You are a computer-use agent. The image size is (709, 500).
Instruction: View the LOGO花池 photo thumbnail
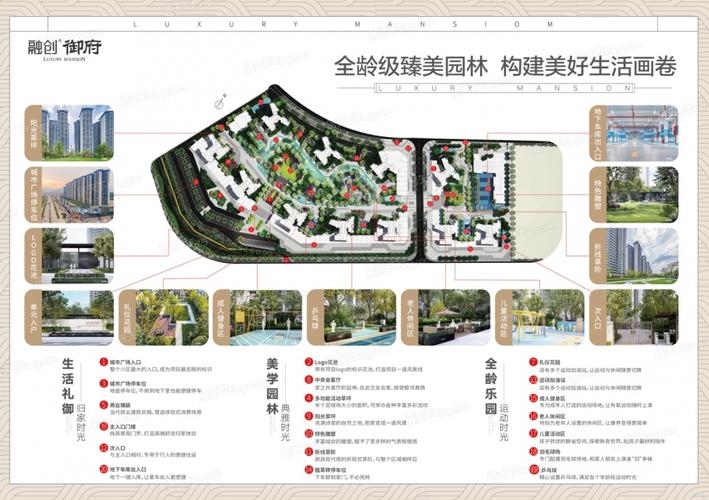pos(69,256)
